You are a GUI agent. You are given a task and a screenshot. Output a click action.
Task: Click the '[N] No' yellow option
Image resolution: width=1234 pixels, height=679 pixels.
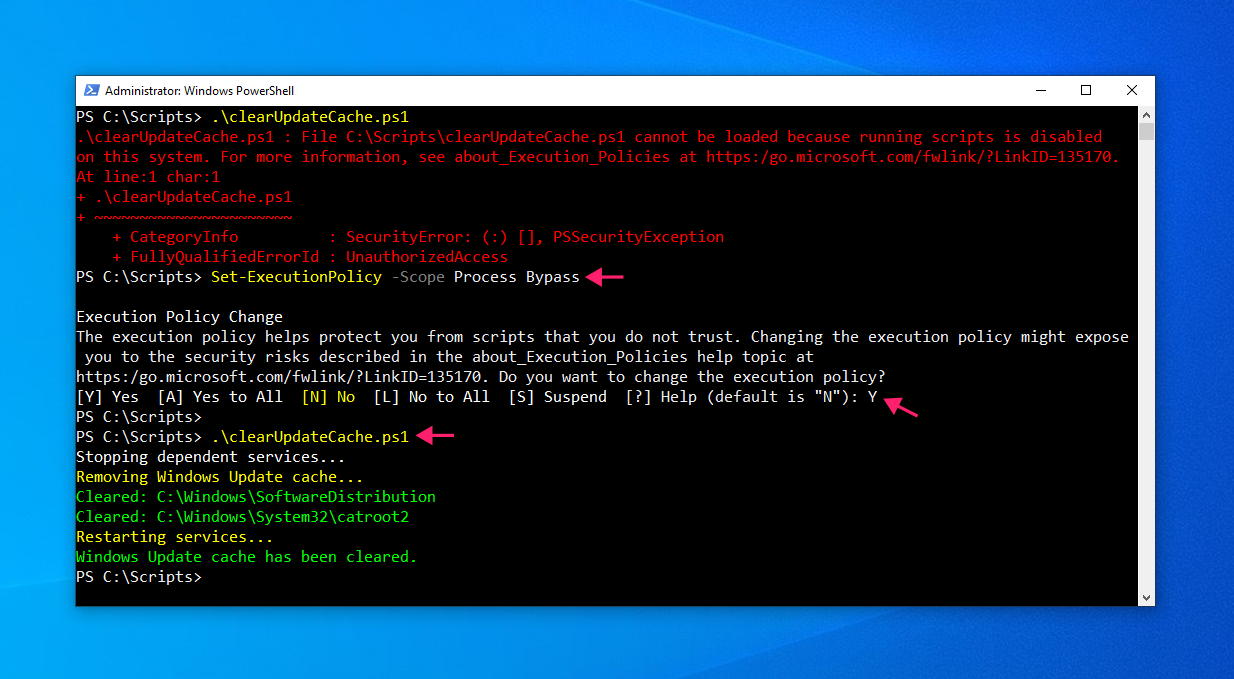[328, 397]
